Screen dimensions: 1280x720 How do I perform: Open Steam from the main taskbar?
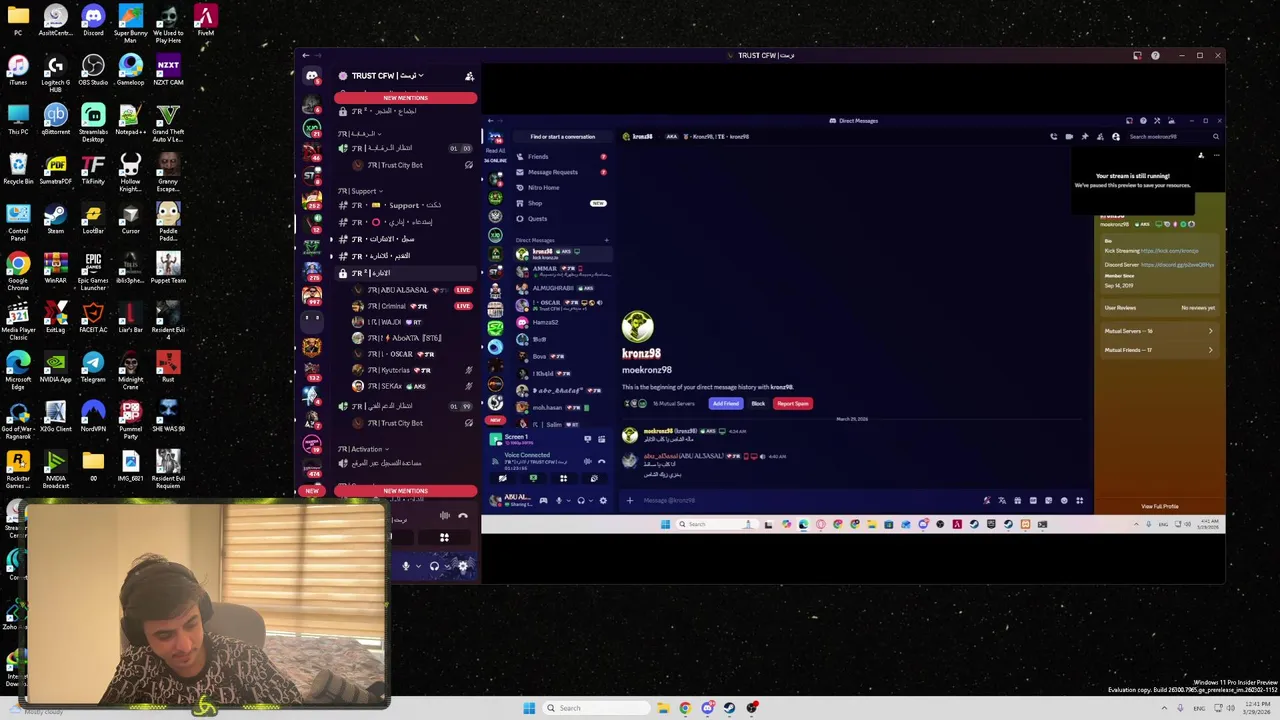730,708
